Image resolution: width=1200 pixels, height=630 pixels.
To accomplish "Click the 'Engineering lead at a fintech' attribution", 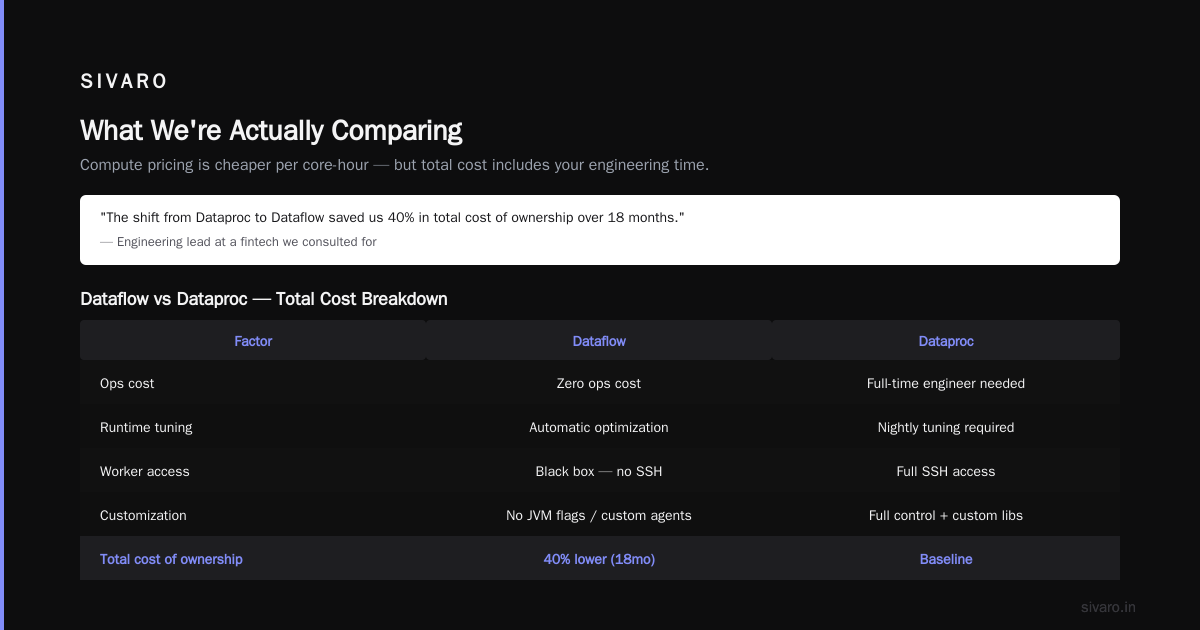I will (238, 242).
